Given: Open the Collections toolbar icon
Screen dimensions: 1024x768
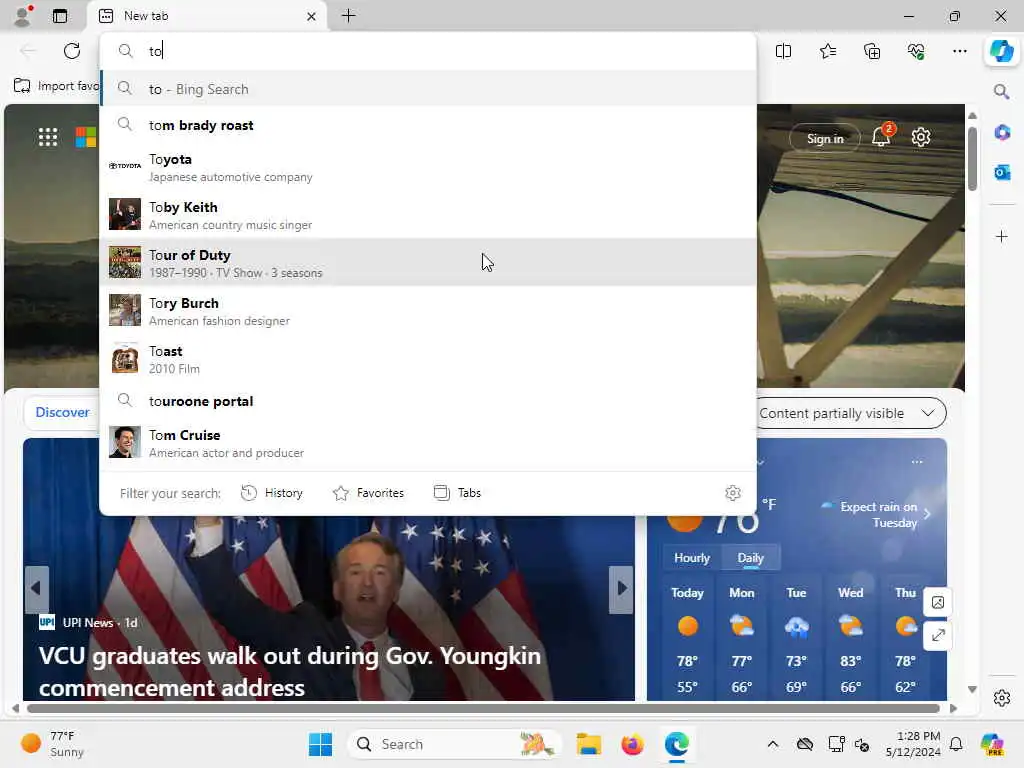Looking at the screenshot, I should click(872, 51).
